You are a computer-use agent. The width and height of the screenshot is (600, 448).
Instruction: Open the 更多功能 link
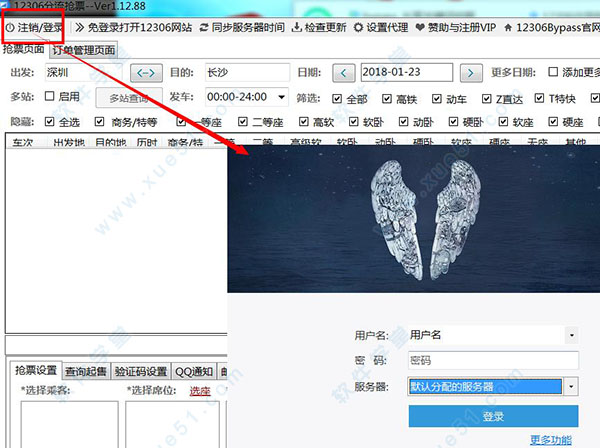pos(551,440)
